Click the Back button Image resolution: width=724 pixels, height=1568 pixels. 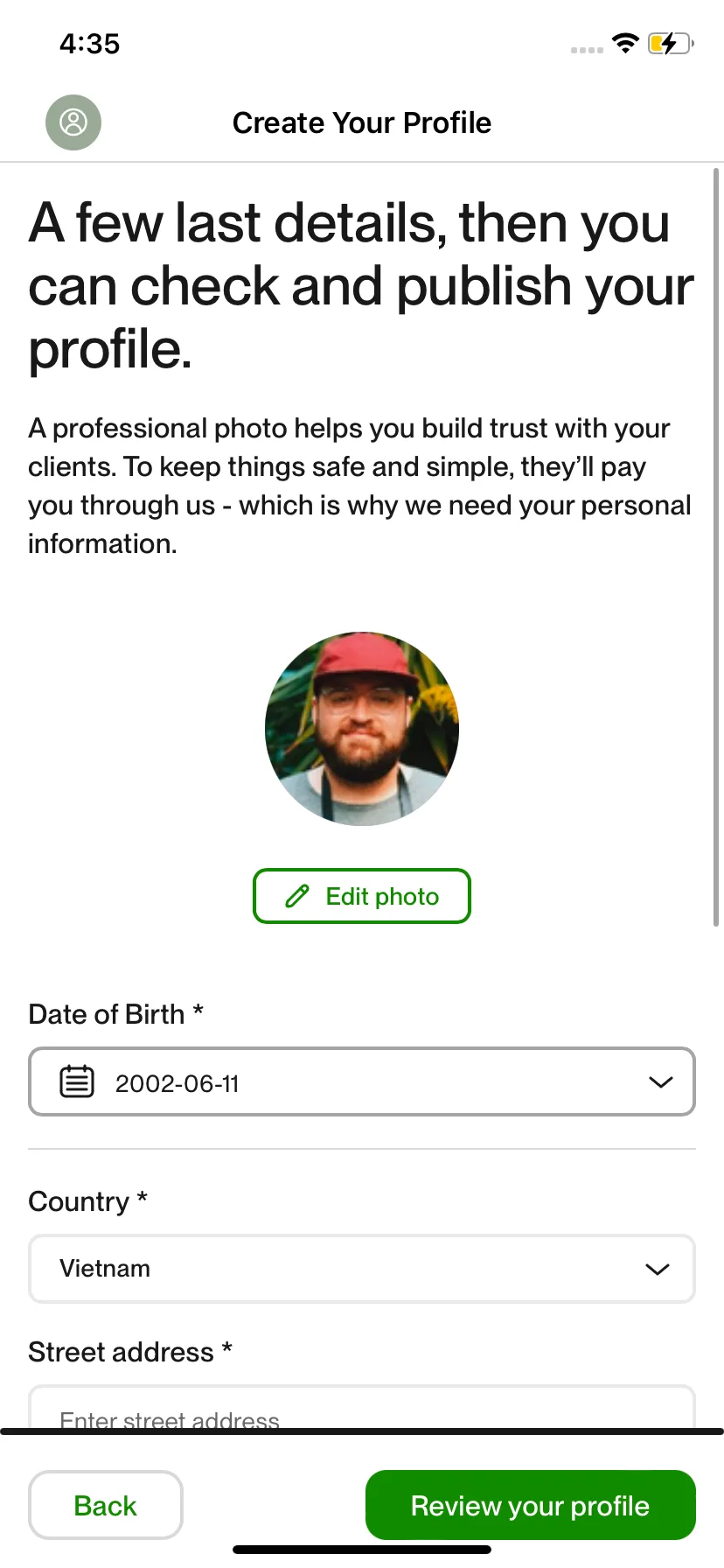click(106, 1505)
